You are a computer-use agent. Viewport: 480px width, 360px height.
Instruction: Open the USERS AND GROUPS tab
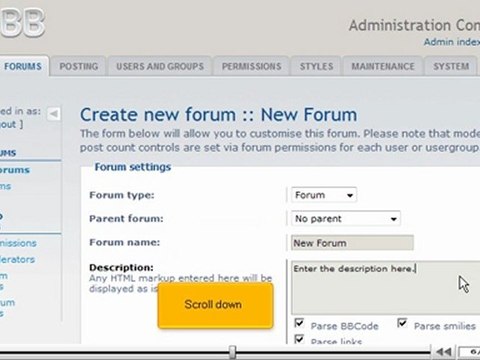pyautogui.click(x=160, y=66)
